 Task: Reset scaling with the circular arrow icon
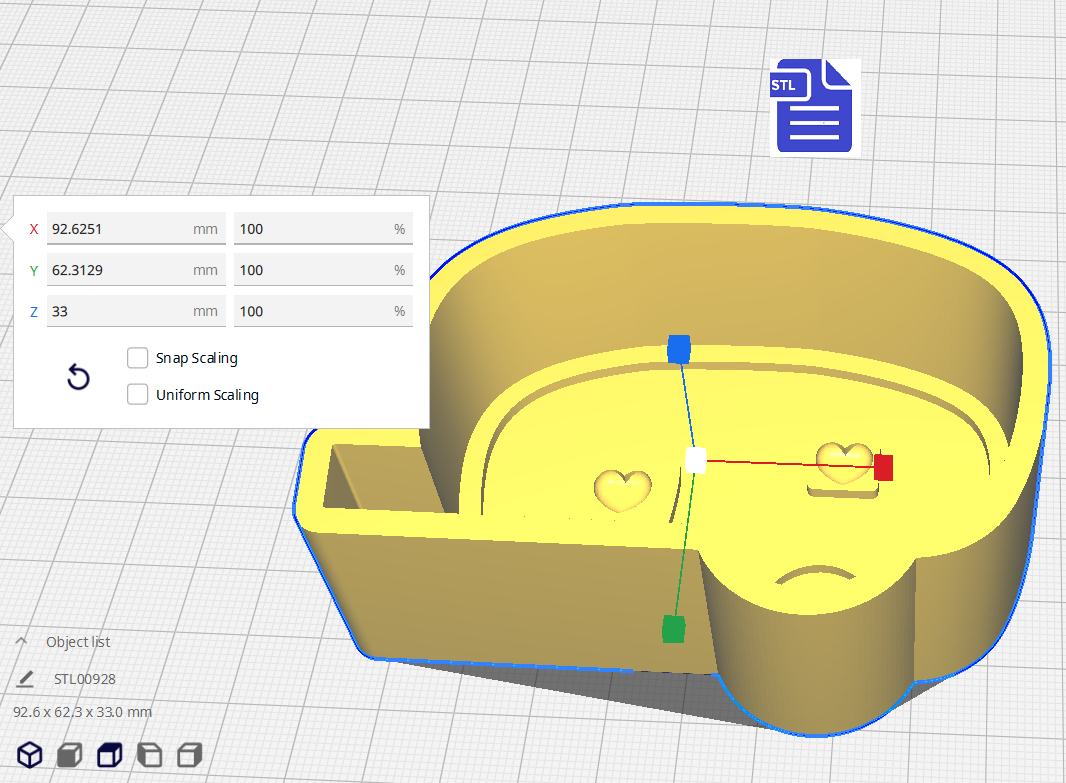click(x=78, y=377)
